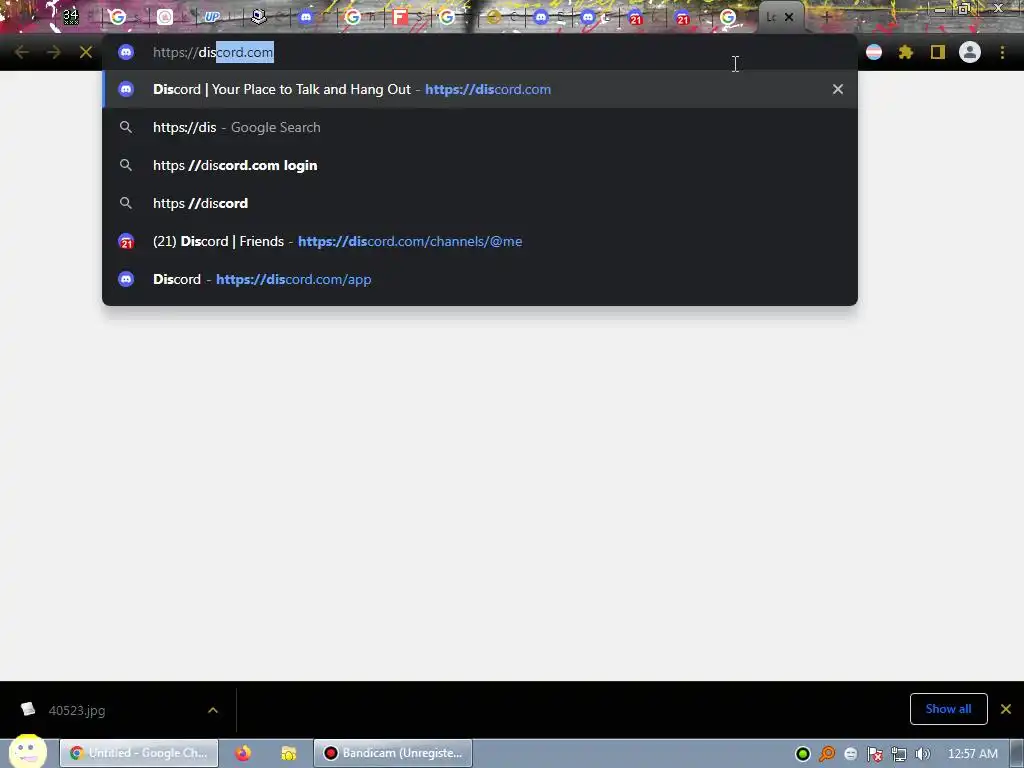Click the striped flag extension icon
The image size is (1024, 768).
[874, 52]
